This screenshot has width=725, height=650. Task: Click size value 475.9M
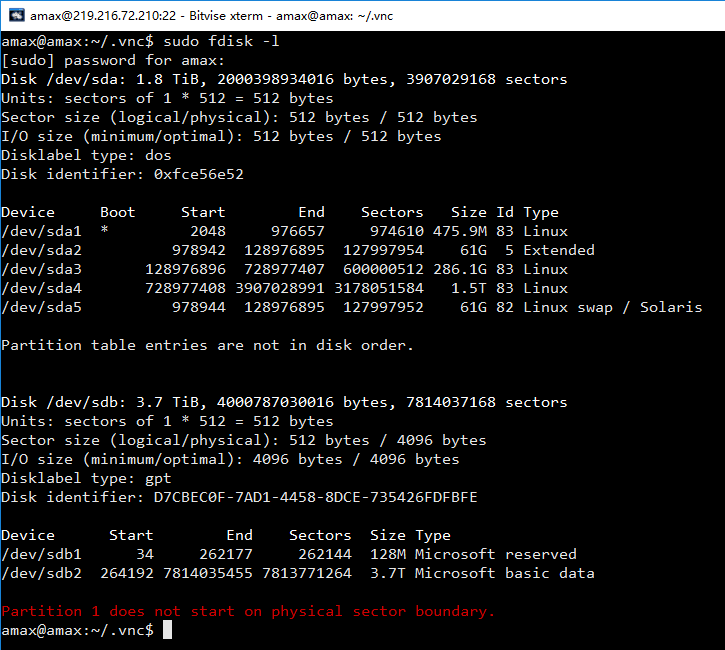point(460,231)
